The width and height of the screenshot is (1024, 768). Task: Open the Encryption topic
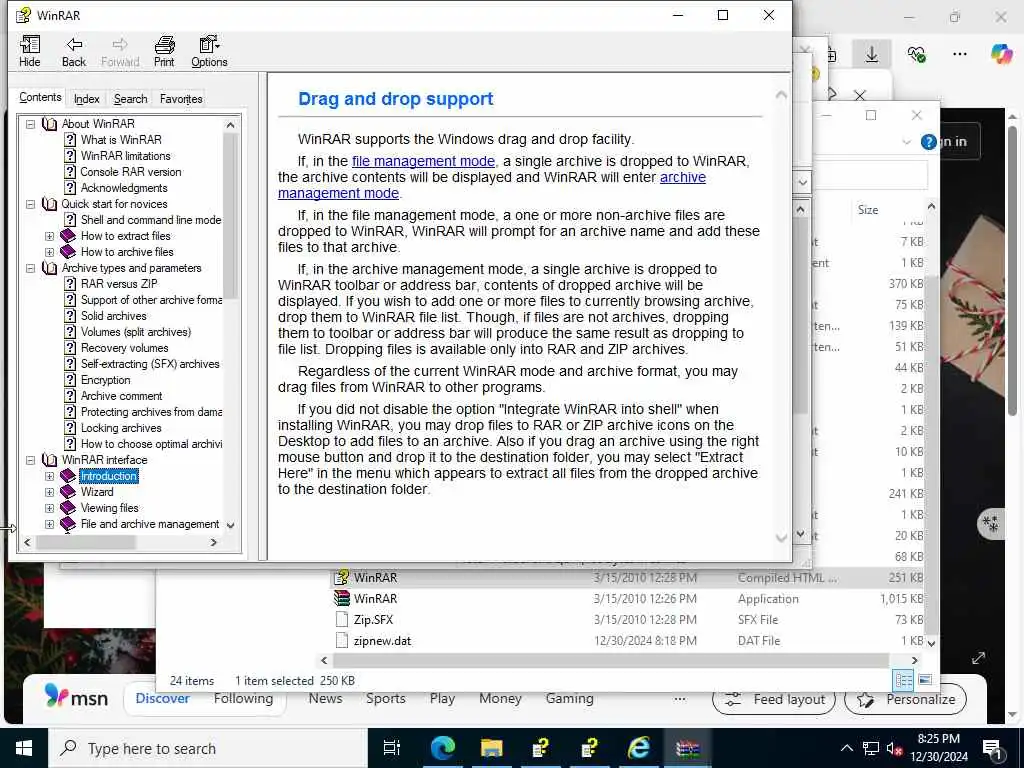[105, 380]
